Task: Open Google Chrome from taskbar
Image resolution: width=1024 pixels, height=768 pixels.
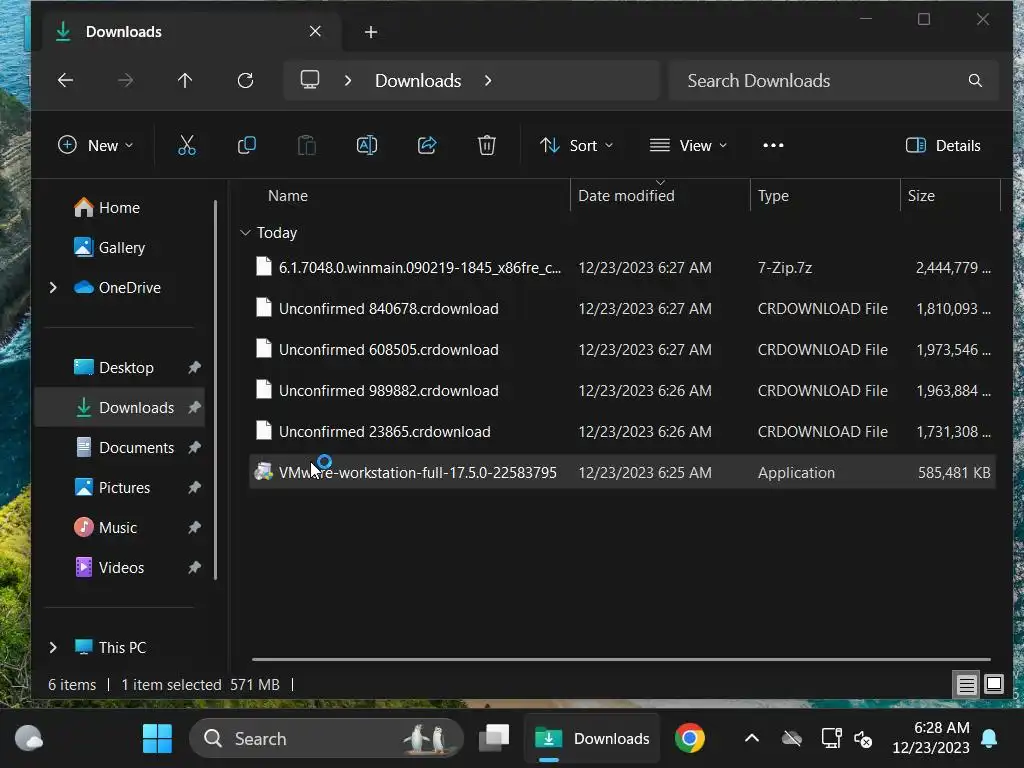Action: [690, 739]
